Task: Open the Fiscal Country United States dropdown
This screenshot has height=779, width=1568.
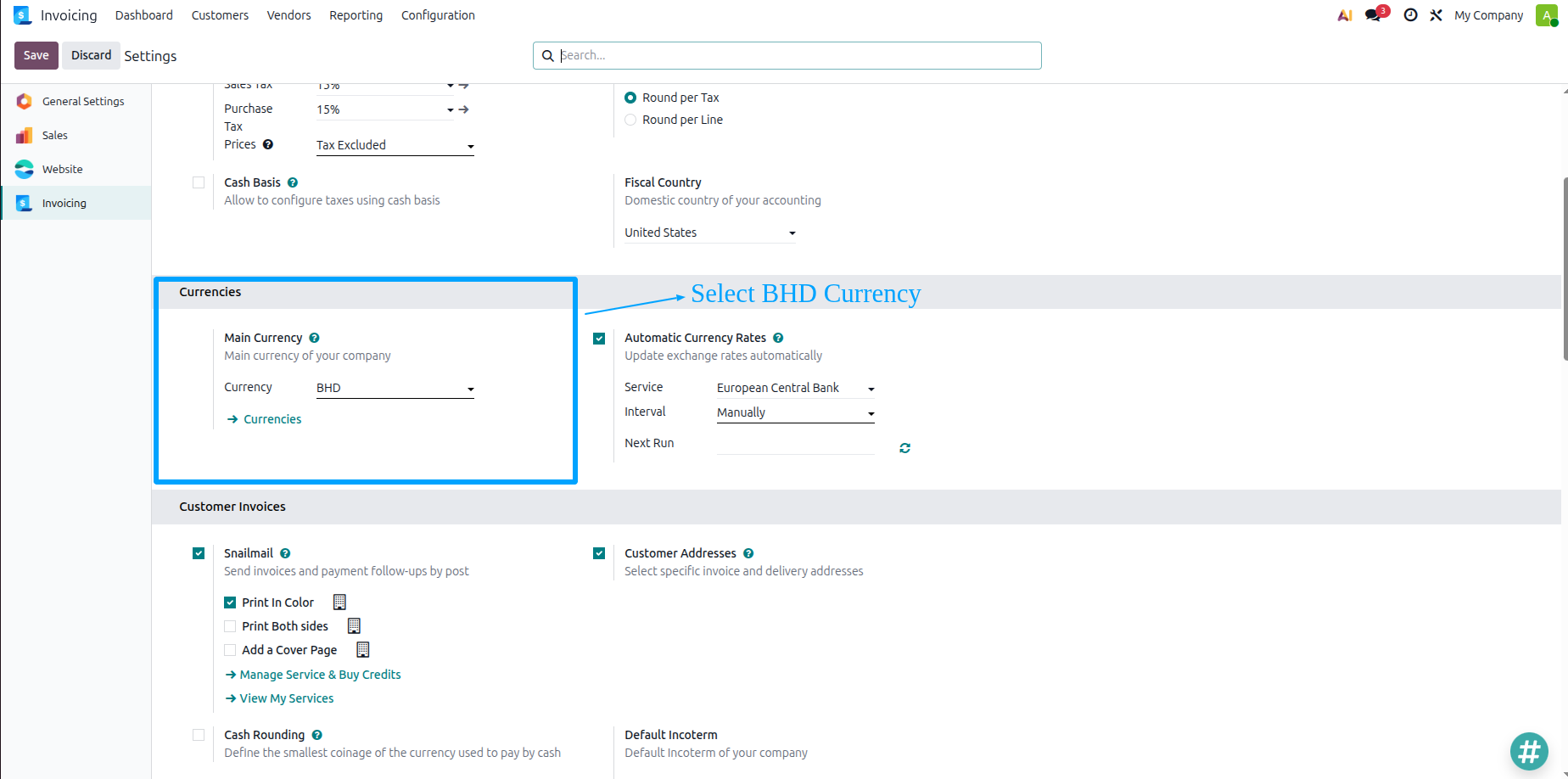Action: coord(710,233)
